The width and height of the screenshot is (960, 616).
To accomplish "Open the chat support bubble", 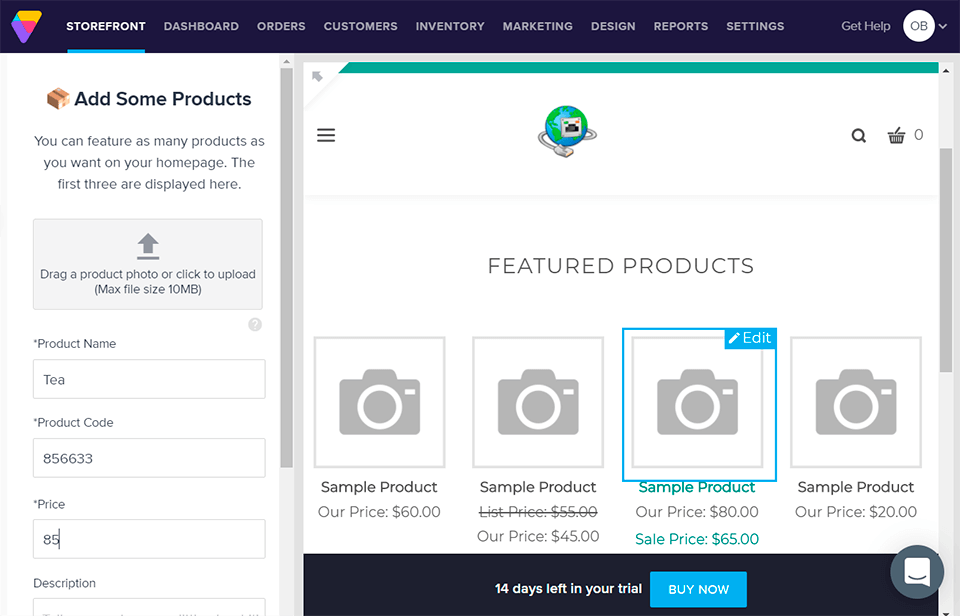I will click(x=916, y=571).
